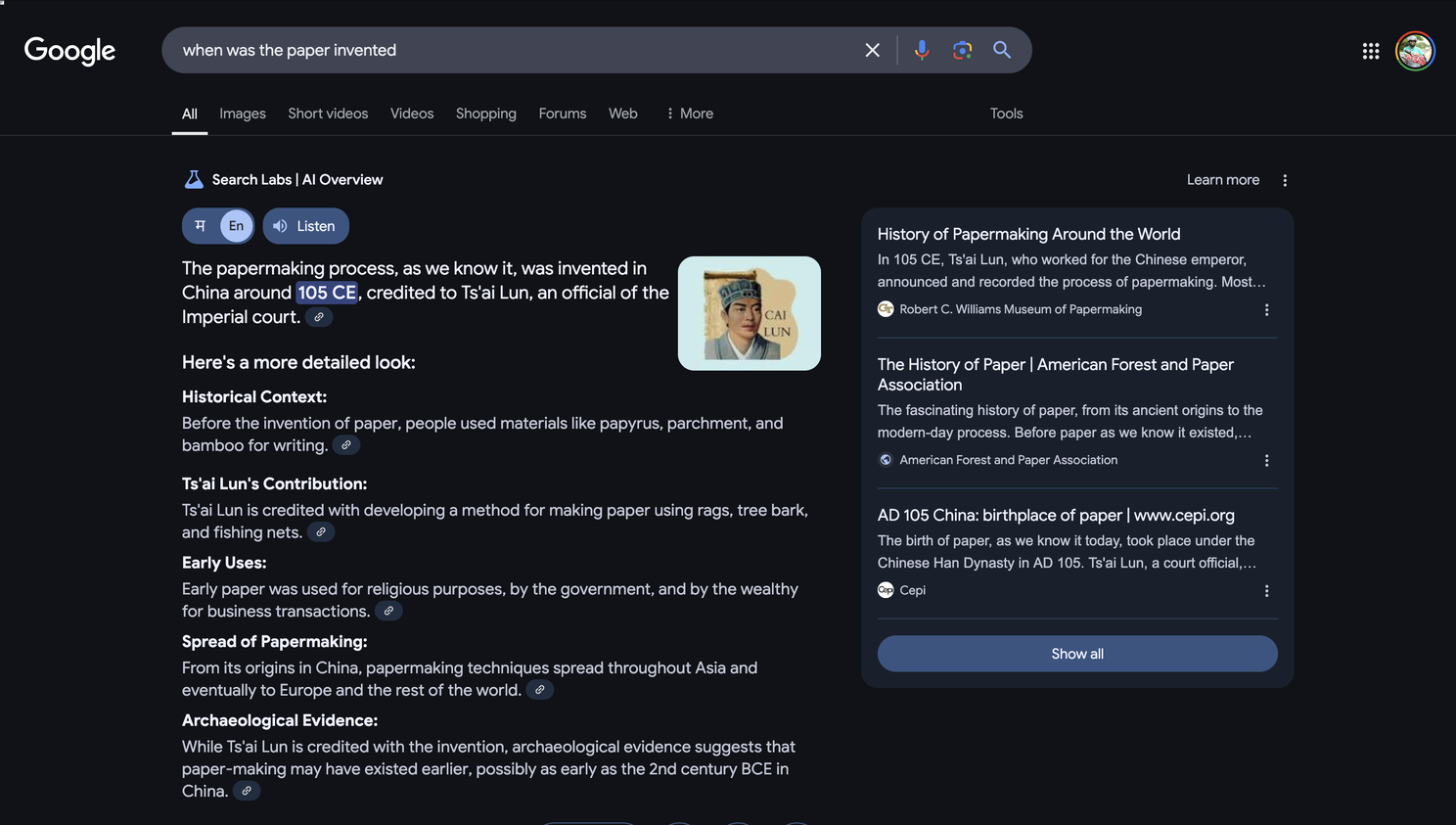Click the Search Labs | AI Overview label

[297, 180]
